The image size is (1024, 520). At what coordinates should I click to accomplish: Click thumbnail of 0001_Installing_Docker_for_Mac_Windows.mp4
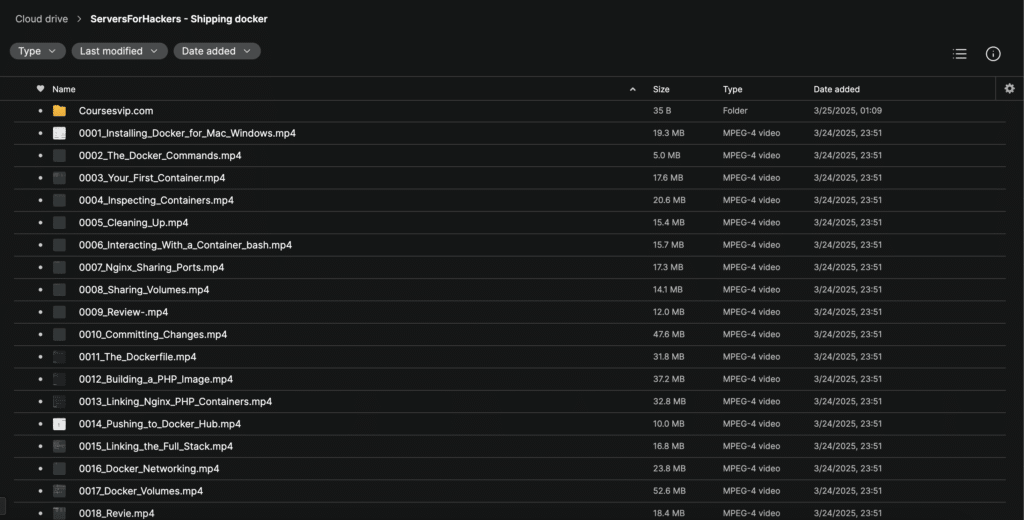pos(59,133)
